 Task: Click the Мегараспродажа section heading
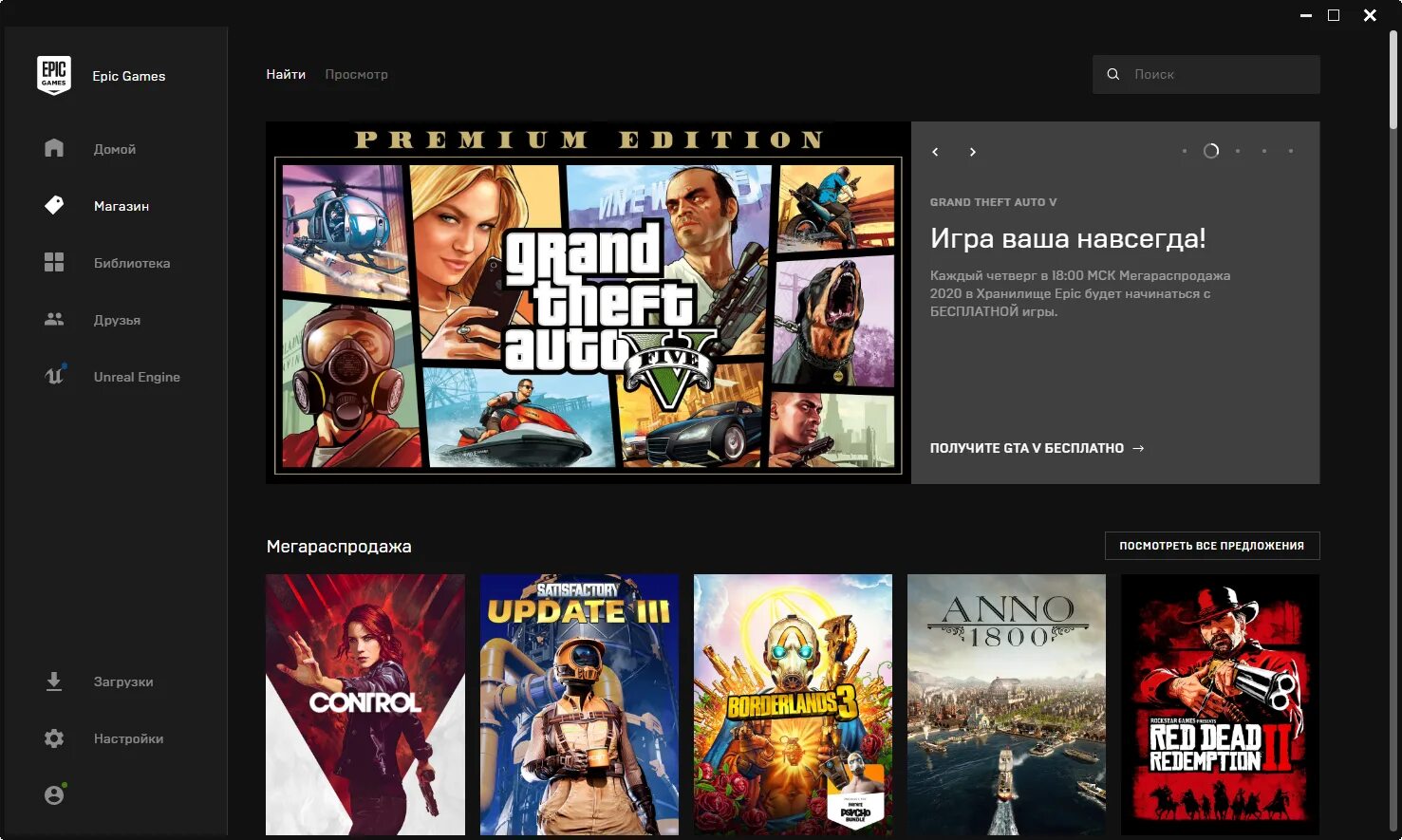[339, 547]
